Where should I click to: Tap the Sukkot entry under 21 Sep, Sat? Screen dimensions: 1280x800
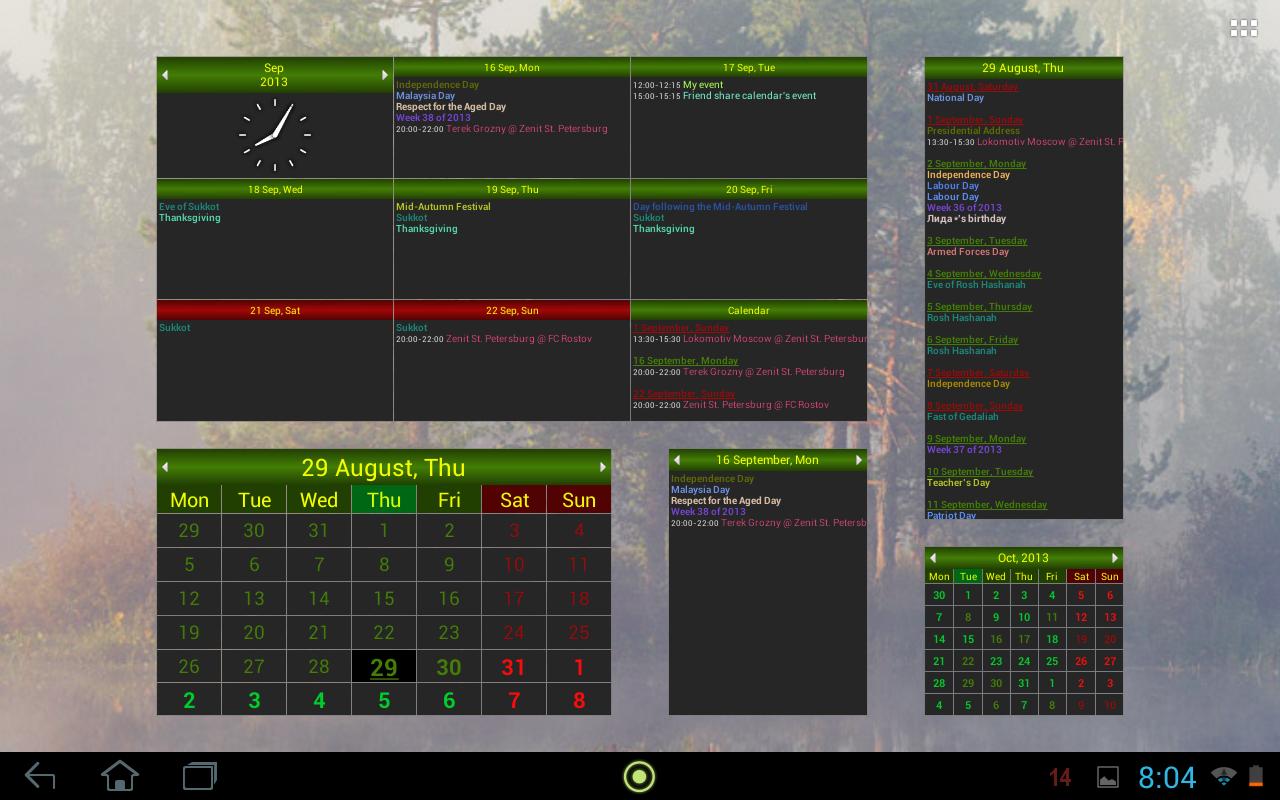tap(175, 327)
